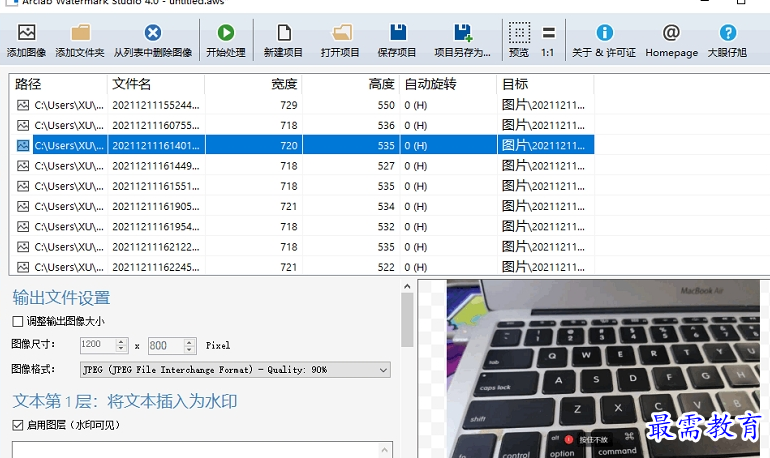This screenshot has width=770, height=458.
Task: Open 关于 & 许可证 (about & license) icon
Action: click(605, 33)
